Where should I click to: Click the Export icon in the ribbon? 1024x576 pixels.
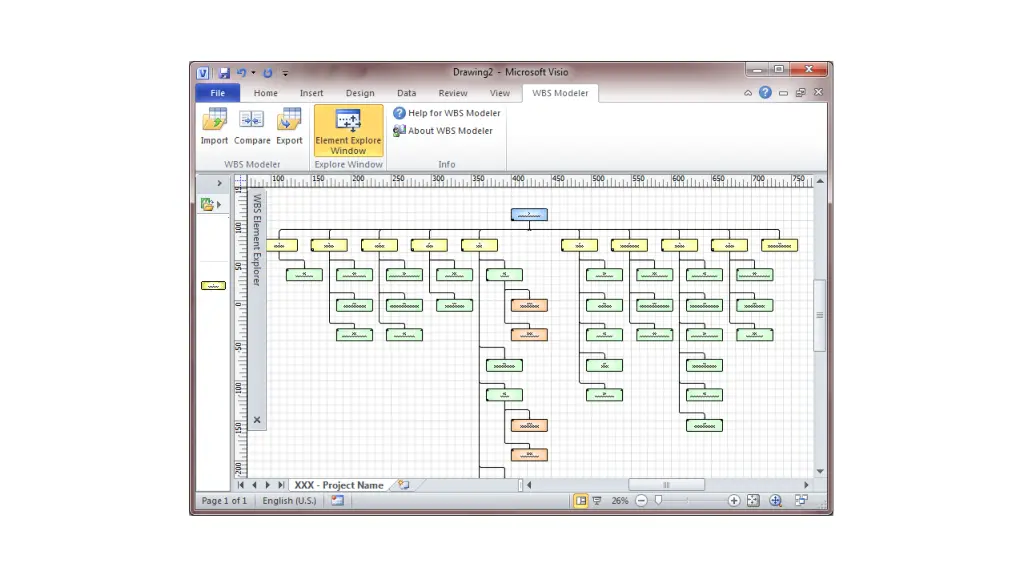pos(289,120)
